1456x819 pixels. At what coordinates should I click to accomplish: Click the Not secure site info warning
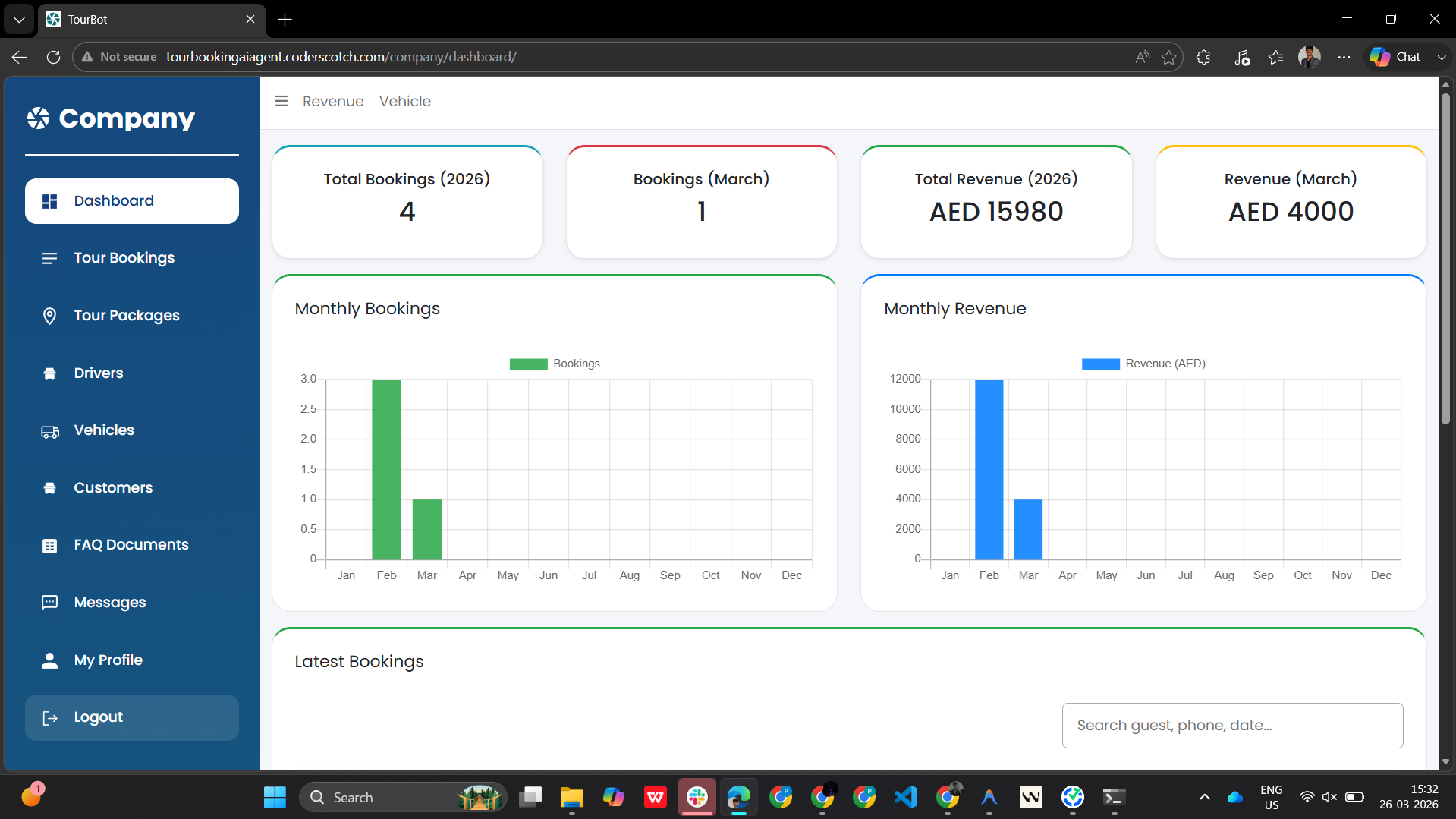pyautogui.click(x=119, y=57)
